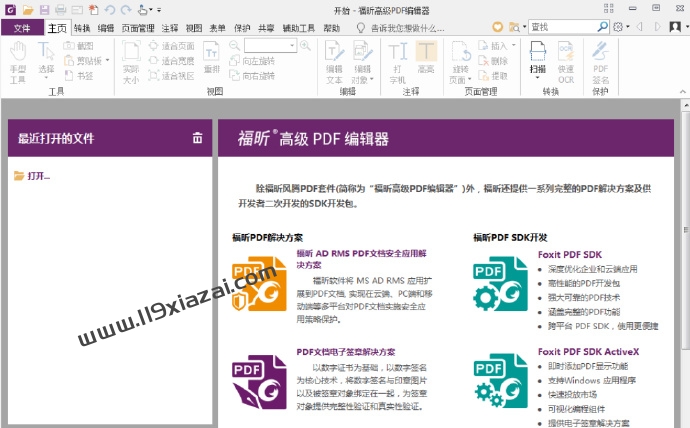This screenshot has width=690, height=428.
Task: Open the Foxit PDF SDK ActiveX link
Action: (588, 352)
